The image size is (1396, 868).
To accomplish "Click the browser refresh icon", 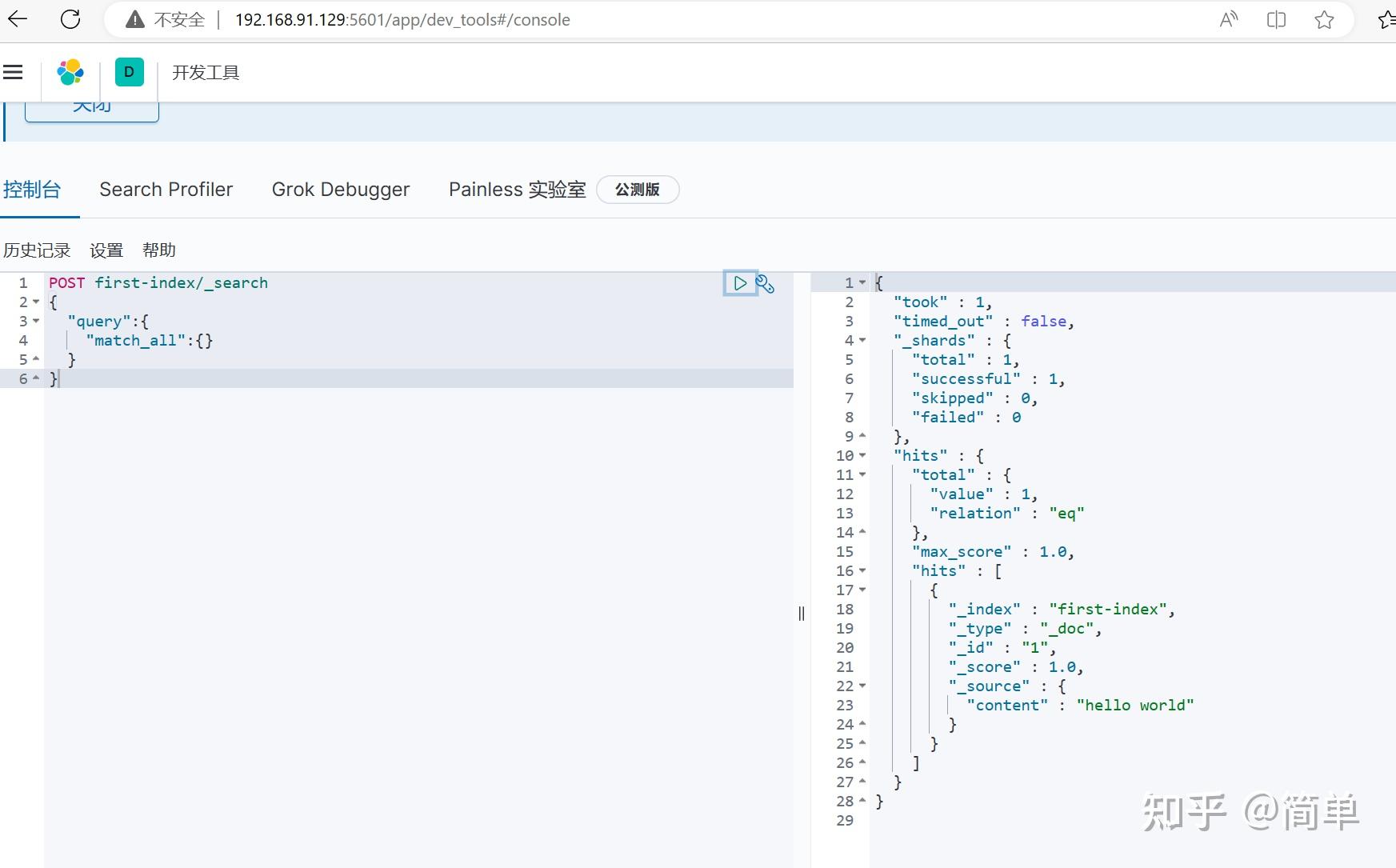I will [70, 19].
